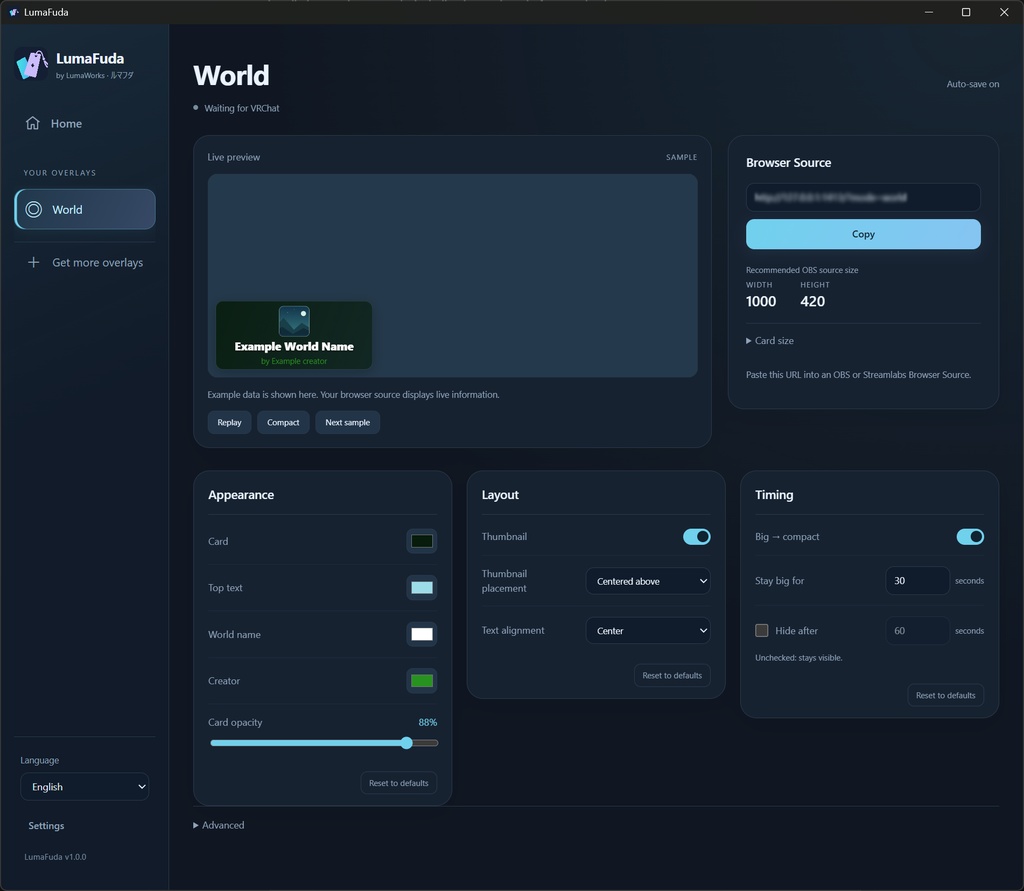The image size is (1024, 891).
Task: Click the world thumbnail image in preview card
Action: (x=294, y=321)
